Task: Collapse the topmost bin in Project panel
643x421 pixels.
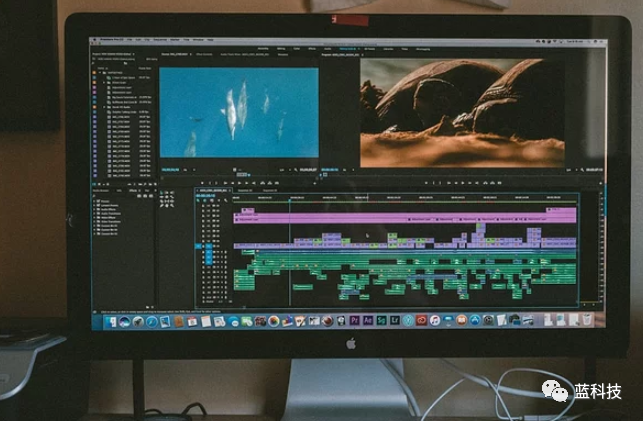Action: click(x=100, y=73)
